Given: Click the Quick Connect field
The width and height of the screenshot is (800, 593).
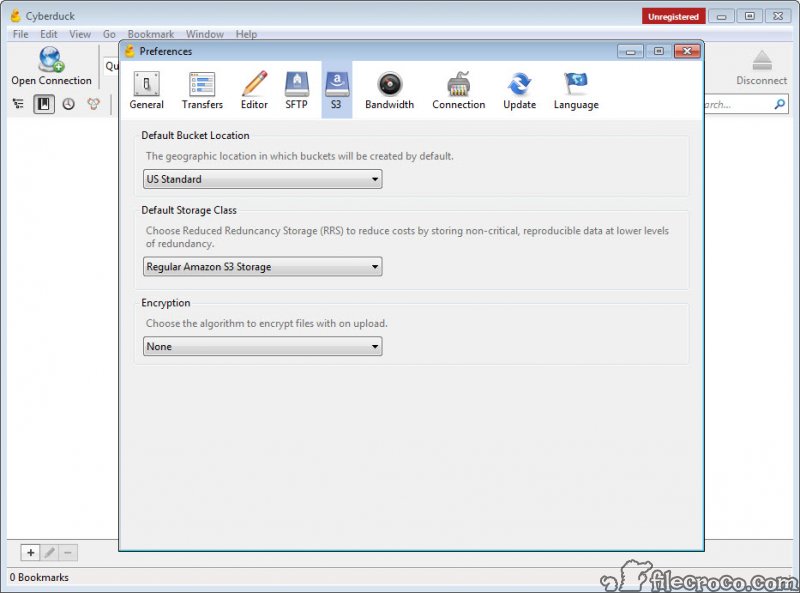Looking at the screenshot, I should click(x=111, y=66).
